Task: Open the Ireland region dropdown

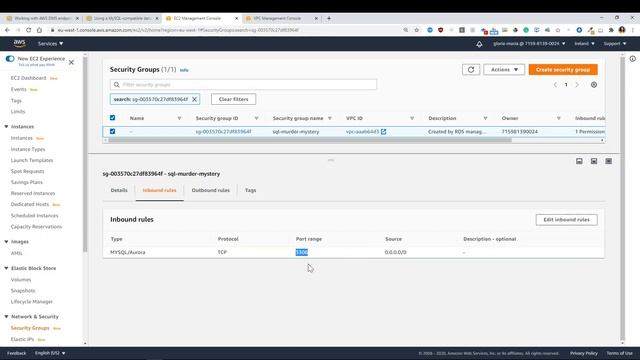Action: click(x=584, y=44)
